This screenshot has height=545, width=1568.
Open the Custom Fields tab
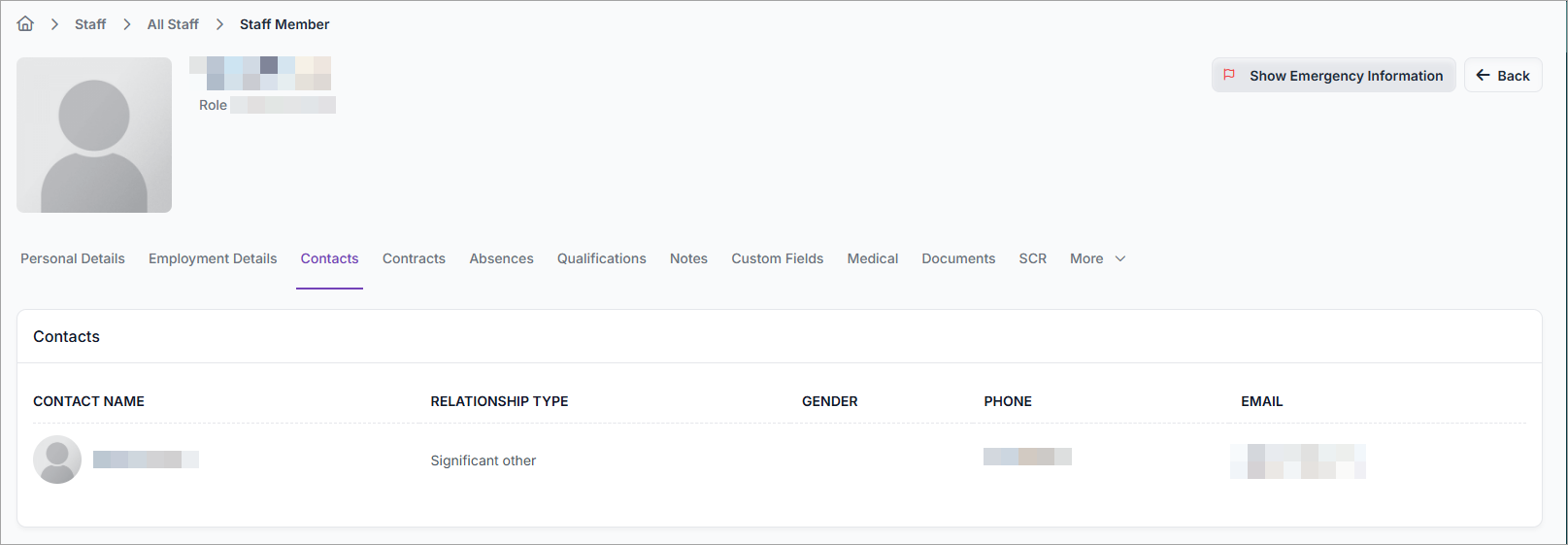pos(777,258)
